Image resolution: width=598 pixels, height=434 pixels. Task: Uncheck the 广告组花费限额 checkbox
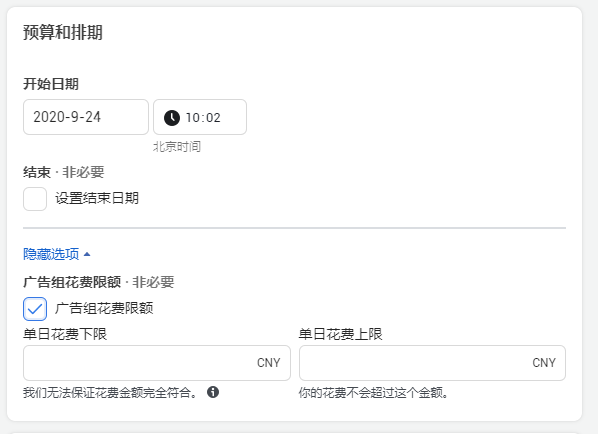(x=35, y=309)
